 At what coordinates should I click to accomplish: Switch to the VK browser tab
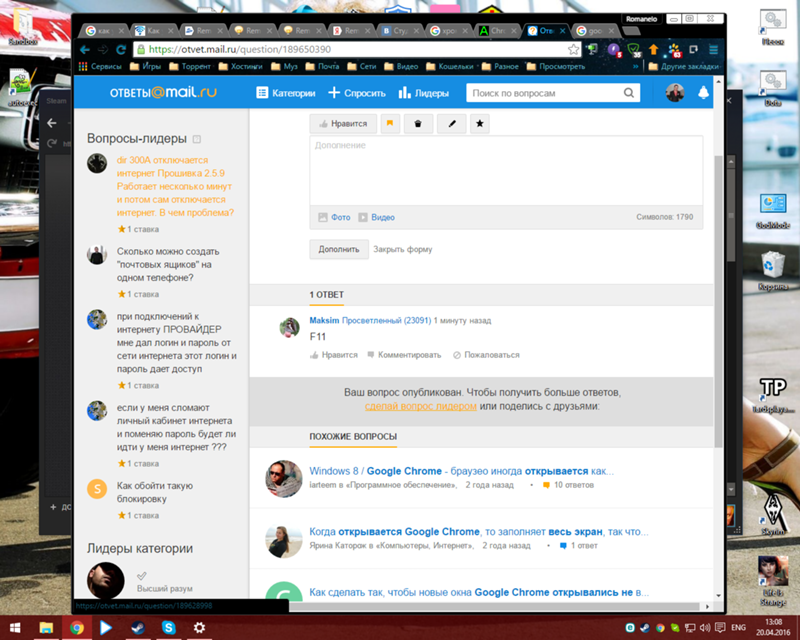[401, 31]
